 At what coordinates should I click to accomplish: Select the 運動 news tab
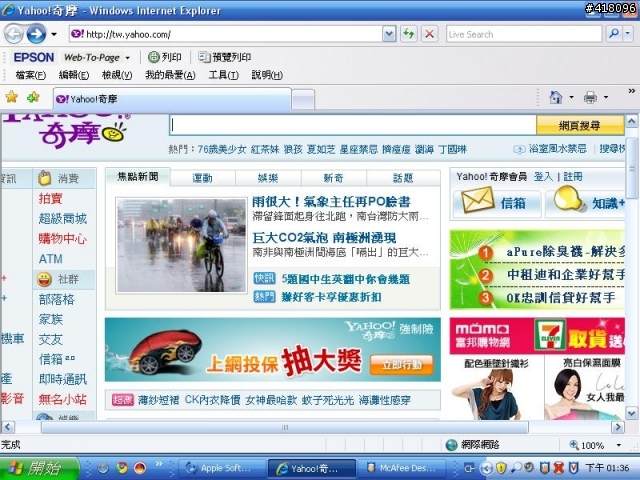pos(202,178)
